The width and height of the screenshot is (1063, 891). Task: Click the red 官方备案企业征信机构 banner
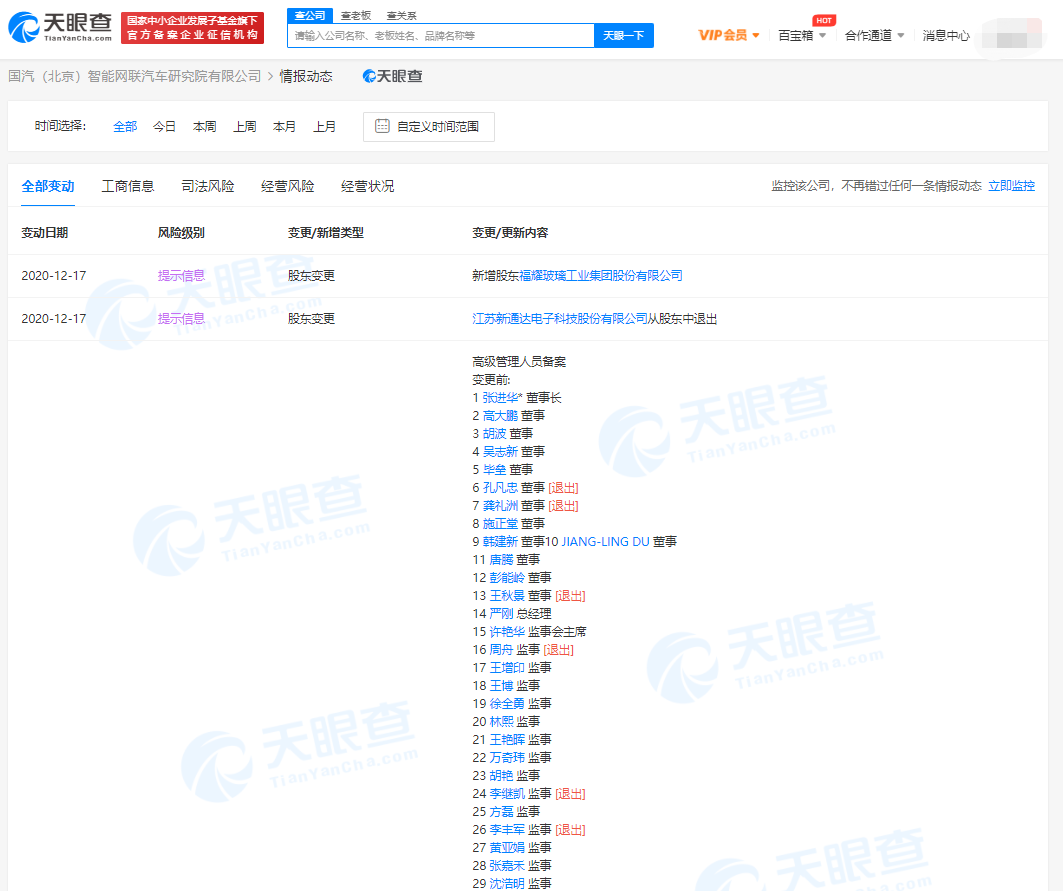coord(193,28)
